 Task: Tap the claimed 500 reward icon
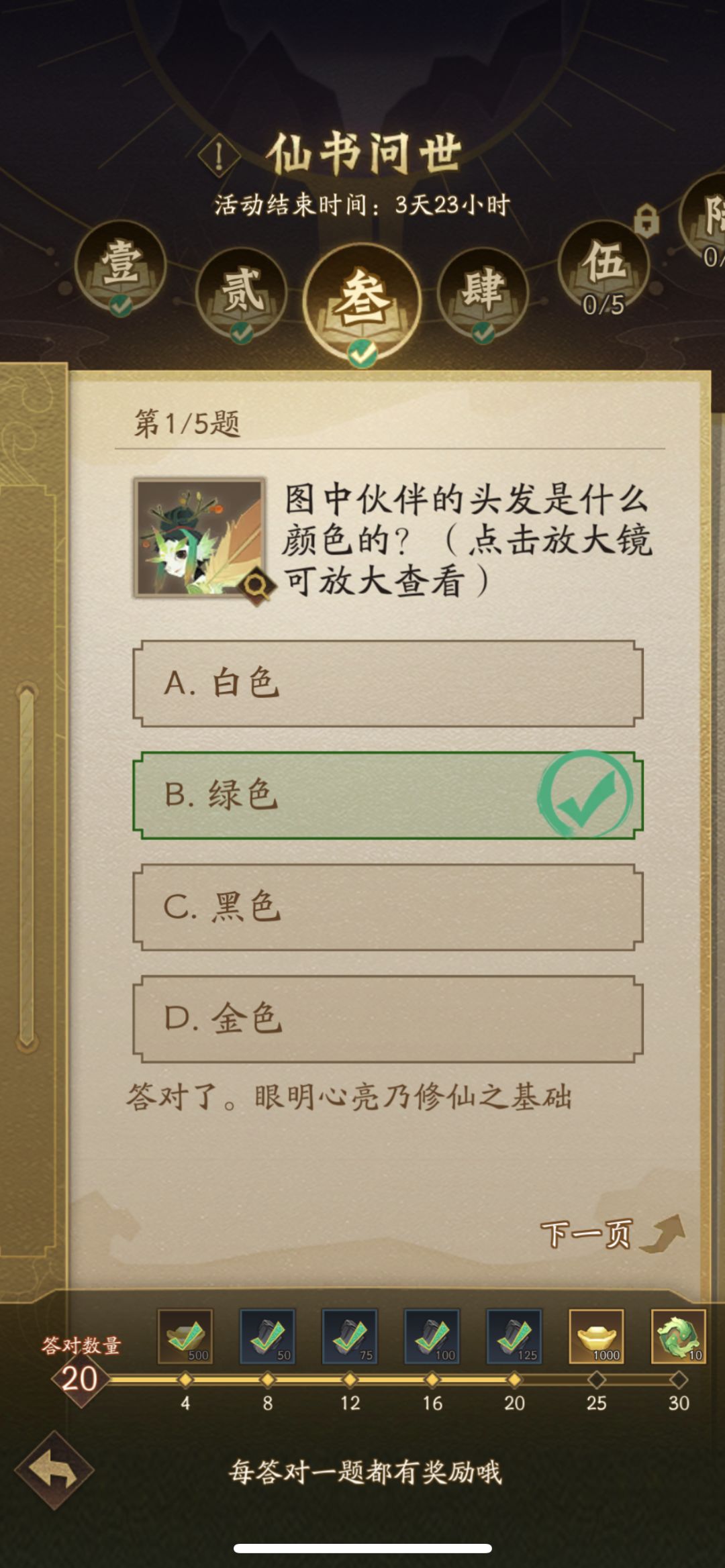click(x=185, y=1336)
